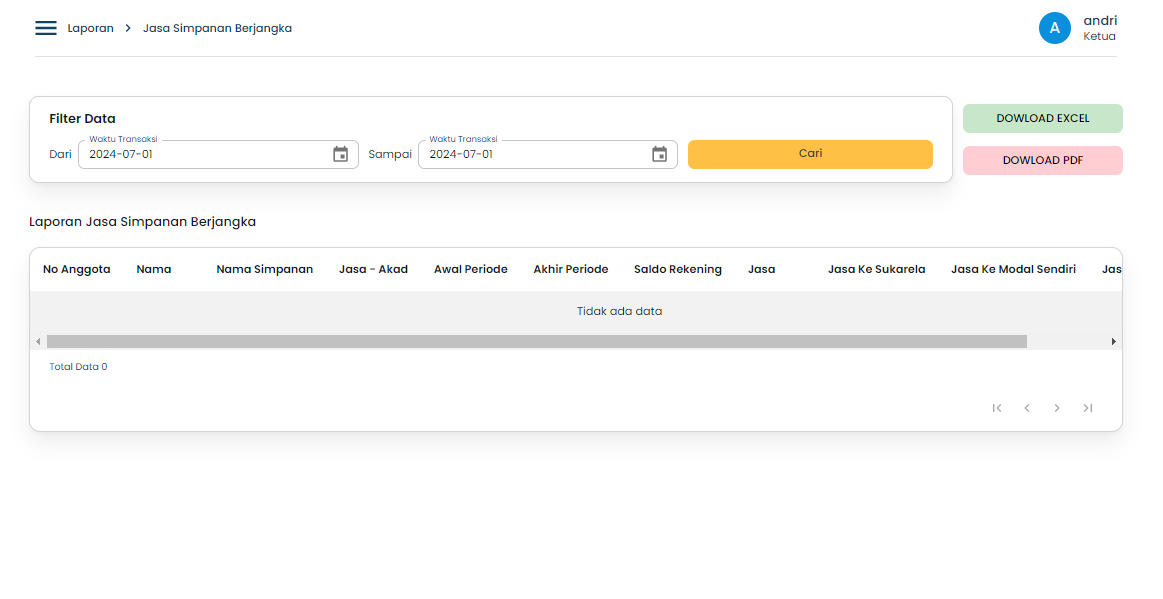Select the Nama Simpanan column header

tap(264, 269)
